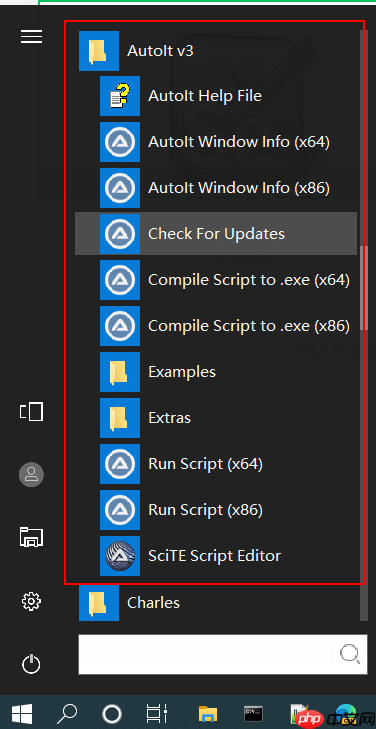The width and height of the screenshot is (376, 729).
Task: Click the Power button in Start sidebar
Action: pyautogui.click(x=32, y=664)
